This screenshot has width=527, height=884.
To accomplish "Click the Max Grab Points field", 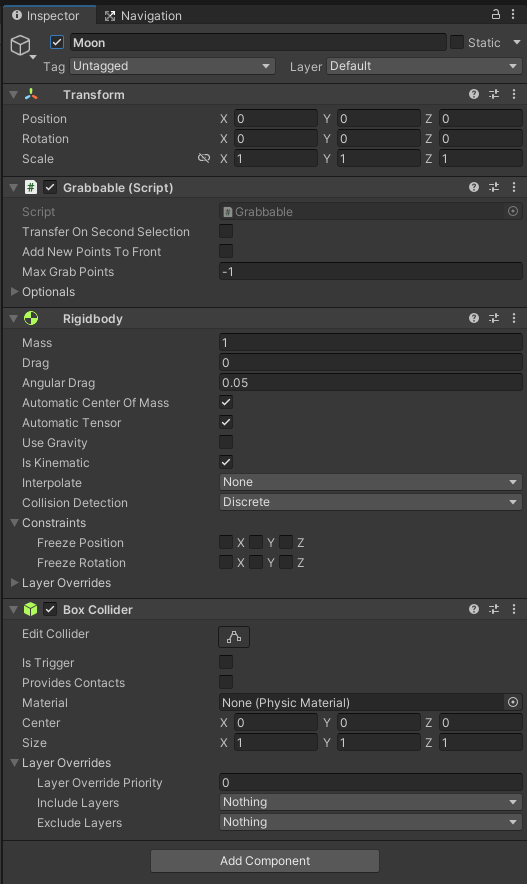I will [370, 272].
